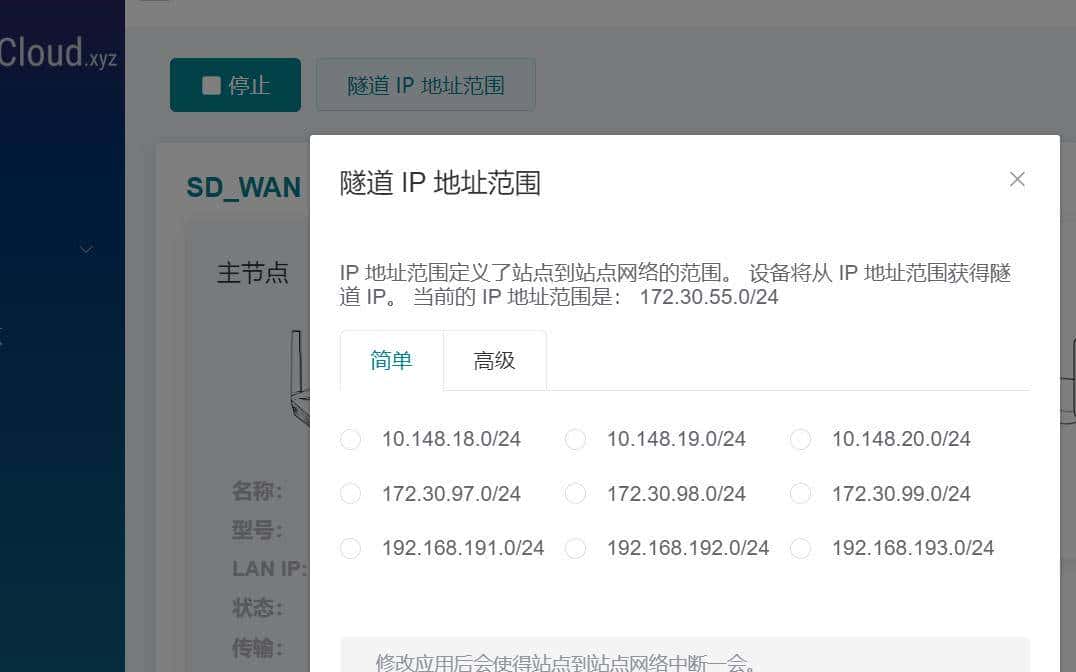The height and width of the screenshot is (672, 1076).
Task: Switch to the 高级 tab
Action: (493, 360)
